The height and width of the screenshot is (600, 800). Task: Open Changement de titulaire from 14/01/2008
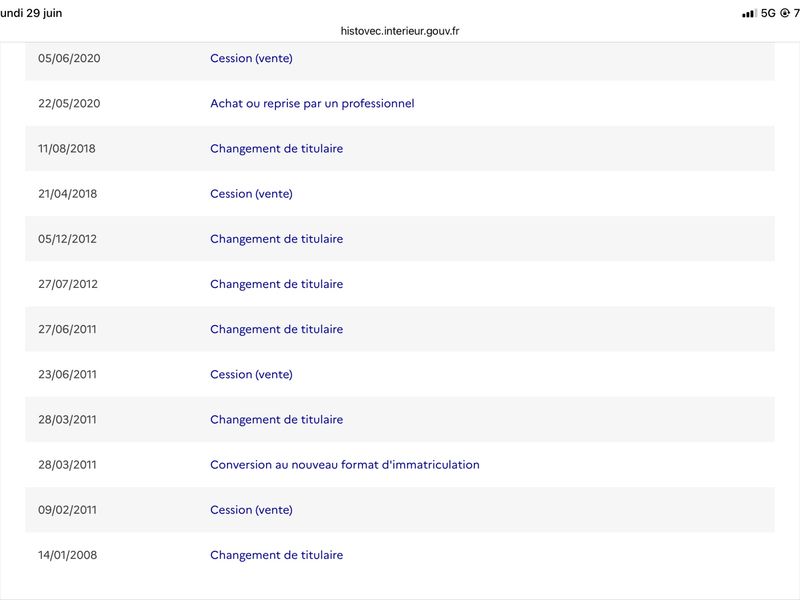[x=277, y=555]
